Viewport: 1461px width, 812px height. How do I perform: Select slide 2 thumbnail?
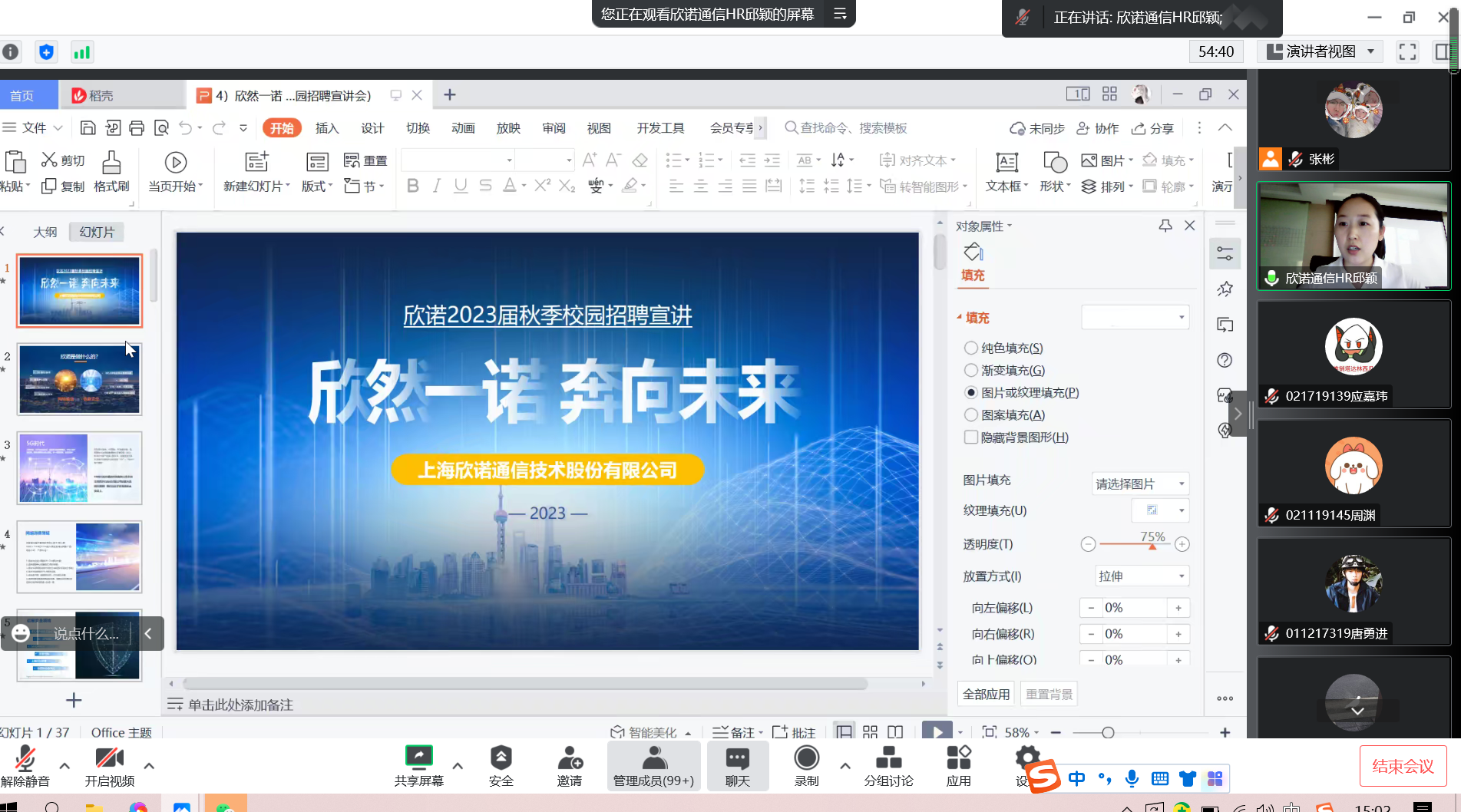[80, 379]
